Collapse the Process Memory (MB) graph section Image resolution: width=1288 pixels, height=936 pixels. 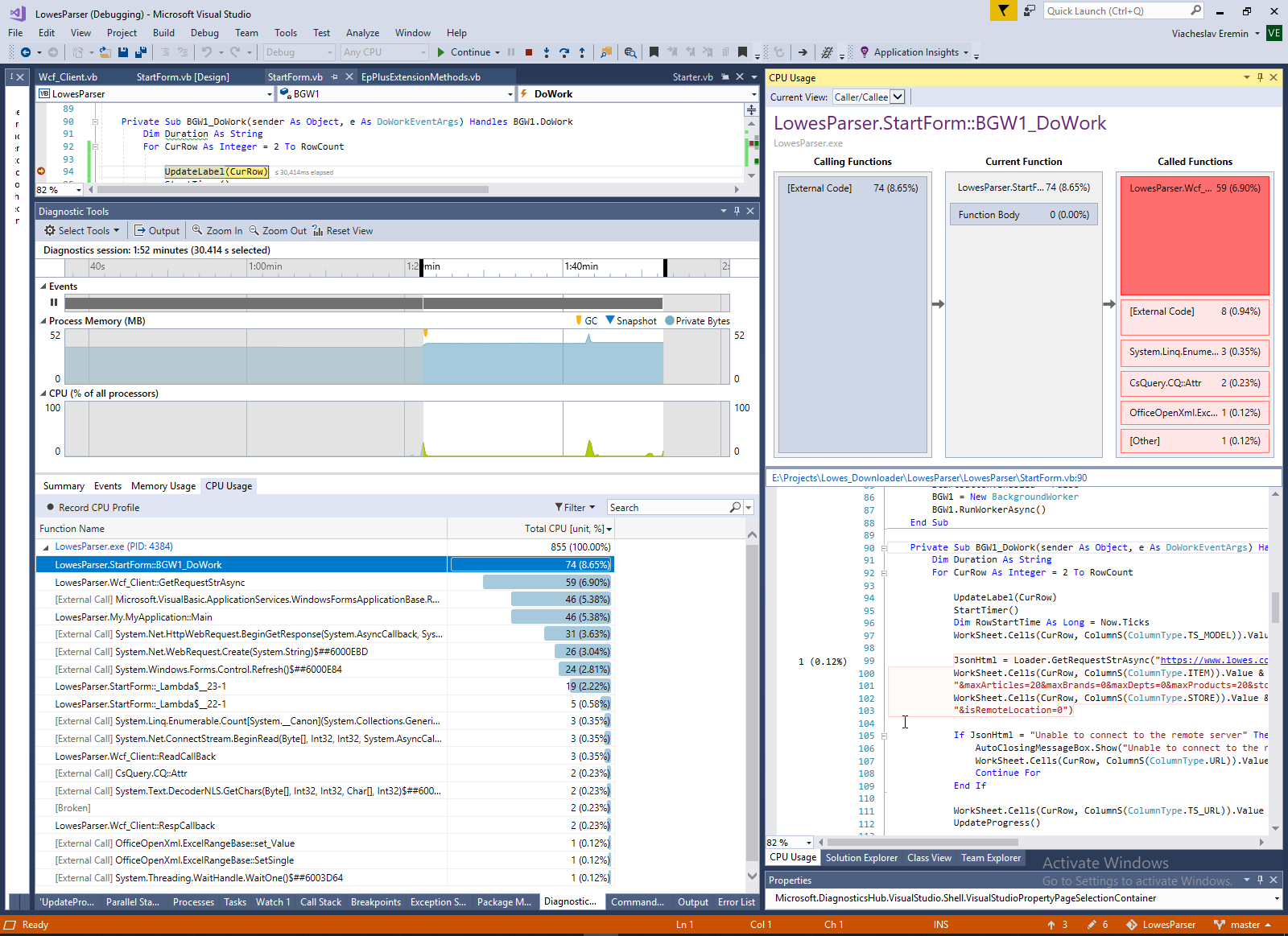coord(43,321)
